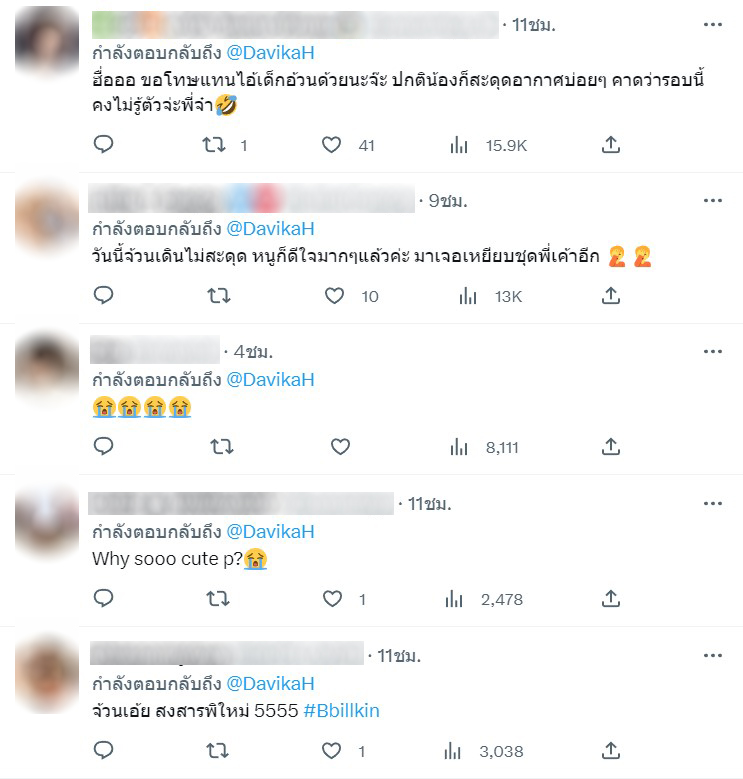Like the tweet with 10 likes
This screenshot has height=779, width=743.
(x=334, y=296)
